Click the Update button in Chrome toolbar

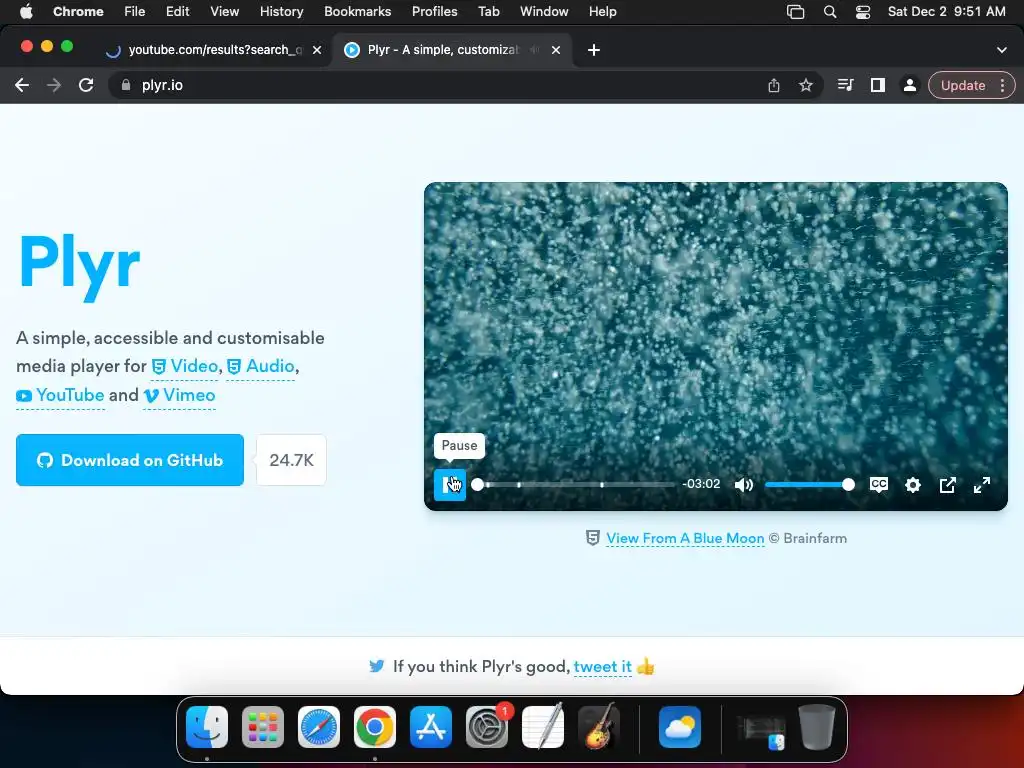(x=963, y=86)
